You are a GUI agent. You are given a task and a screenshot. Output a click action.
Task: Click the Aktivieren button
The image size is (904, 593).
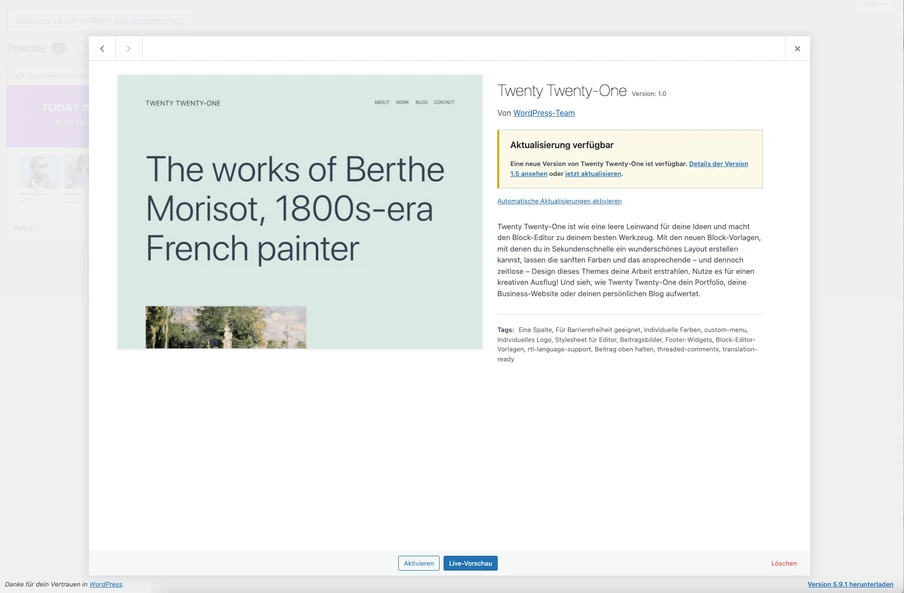pos(419,563)
